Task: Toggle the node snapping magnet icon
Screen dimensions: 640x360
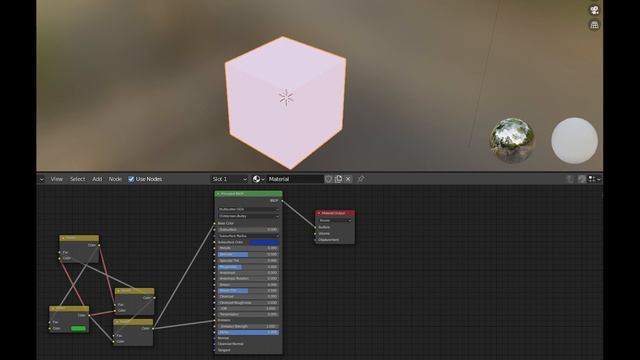Action: [582, 179]
